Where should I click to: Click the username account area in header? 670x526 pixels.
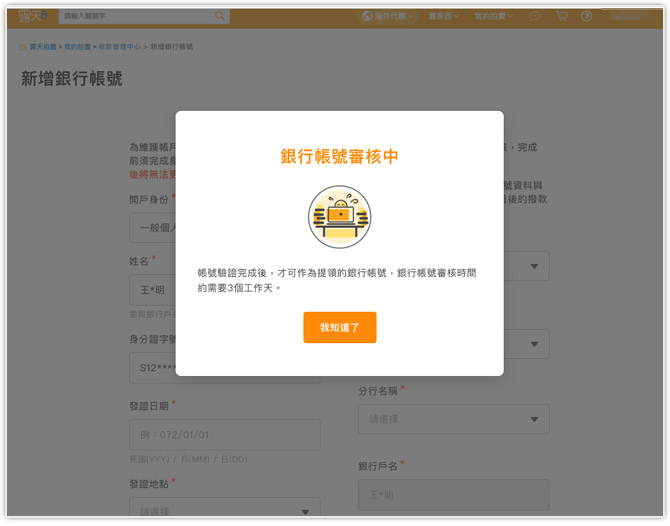[x=630, y=16]
